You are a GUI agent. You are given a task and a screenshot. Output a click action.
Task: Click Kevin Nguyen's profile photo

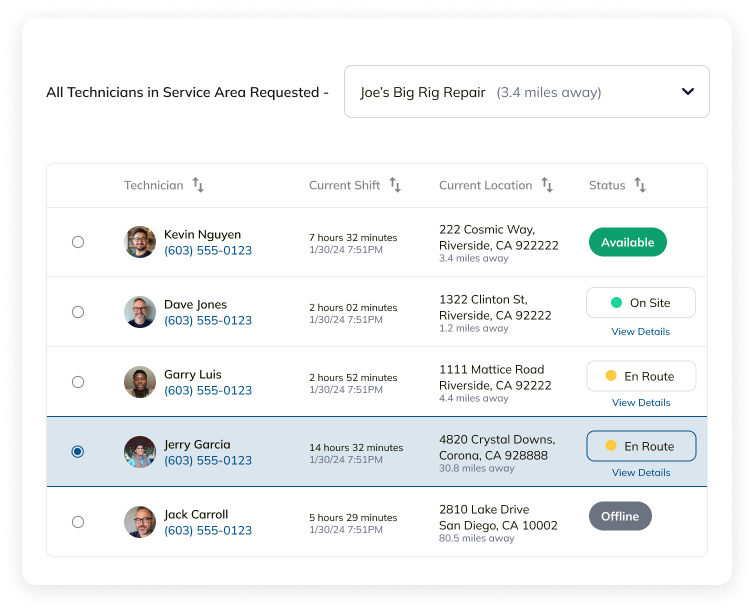[x=140, y=242]
